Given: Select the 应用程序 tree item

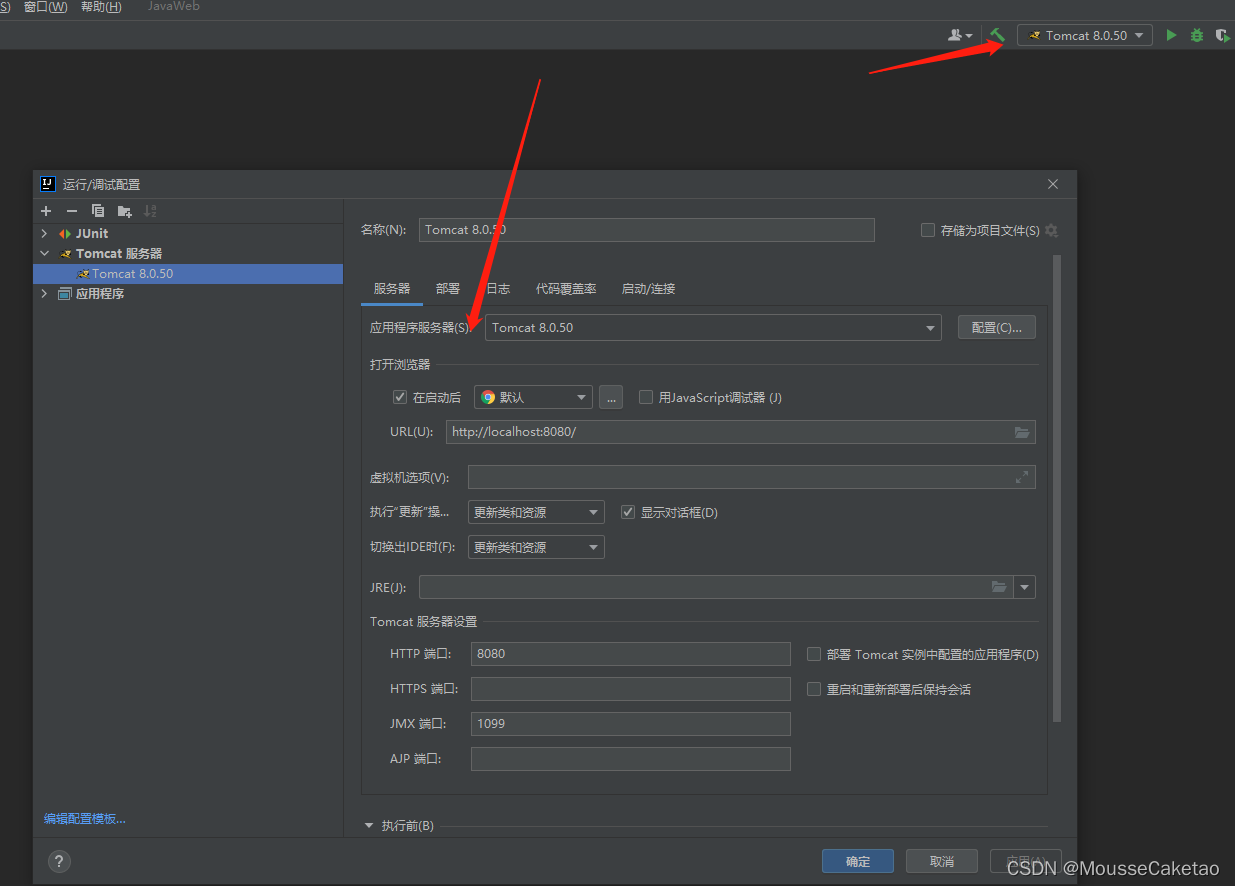Looking at the screenshot, I should click(x=99, y=294).
